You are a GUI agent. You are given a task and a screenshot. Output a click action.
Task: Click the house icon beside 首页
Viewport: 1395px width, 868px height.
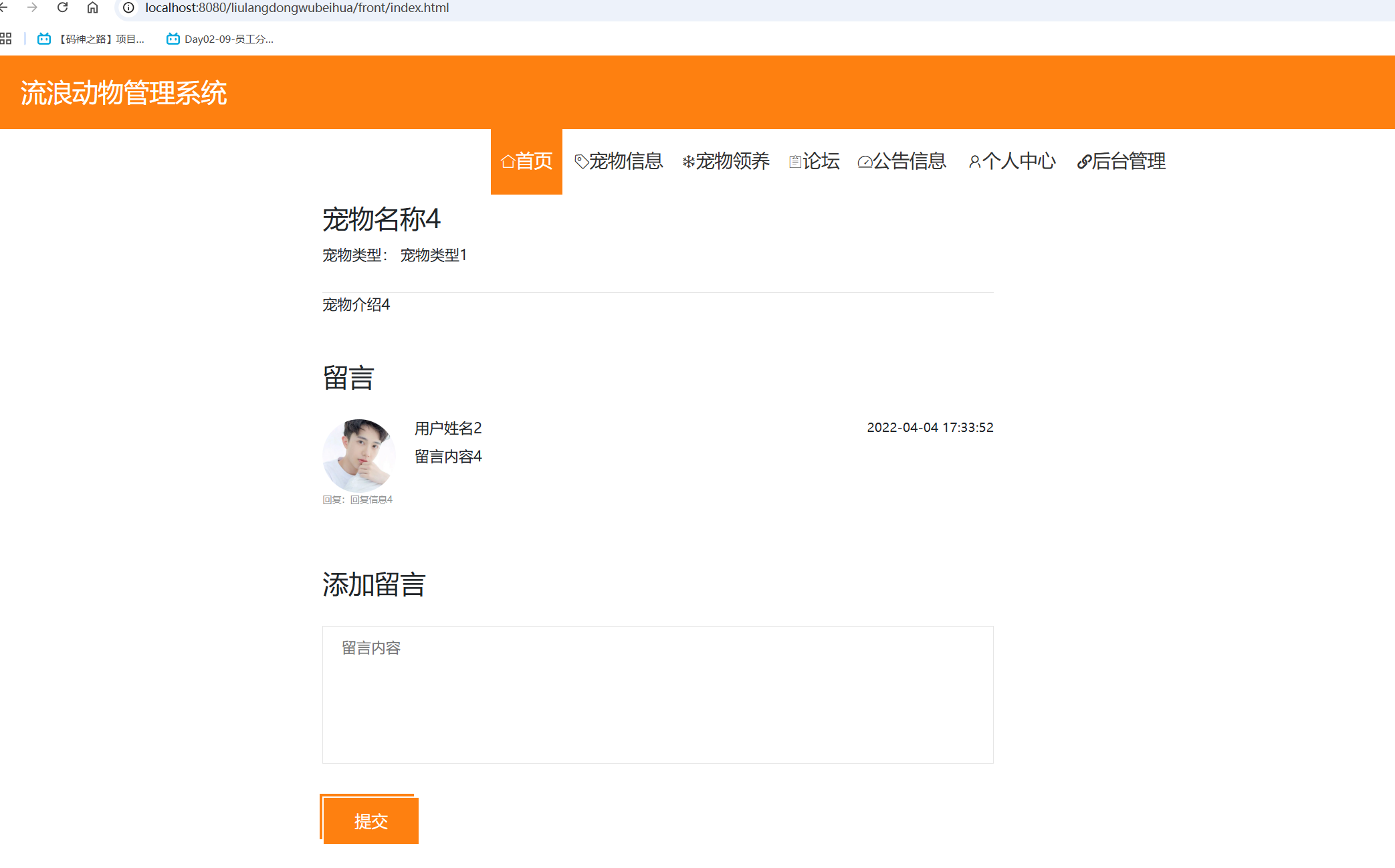coord(508,162)
